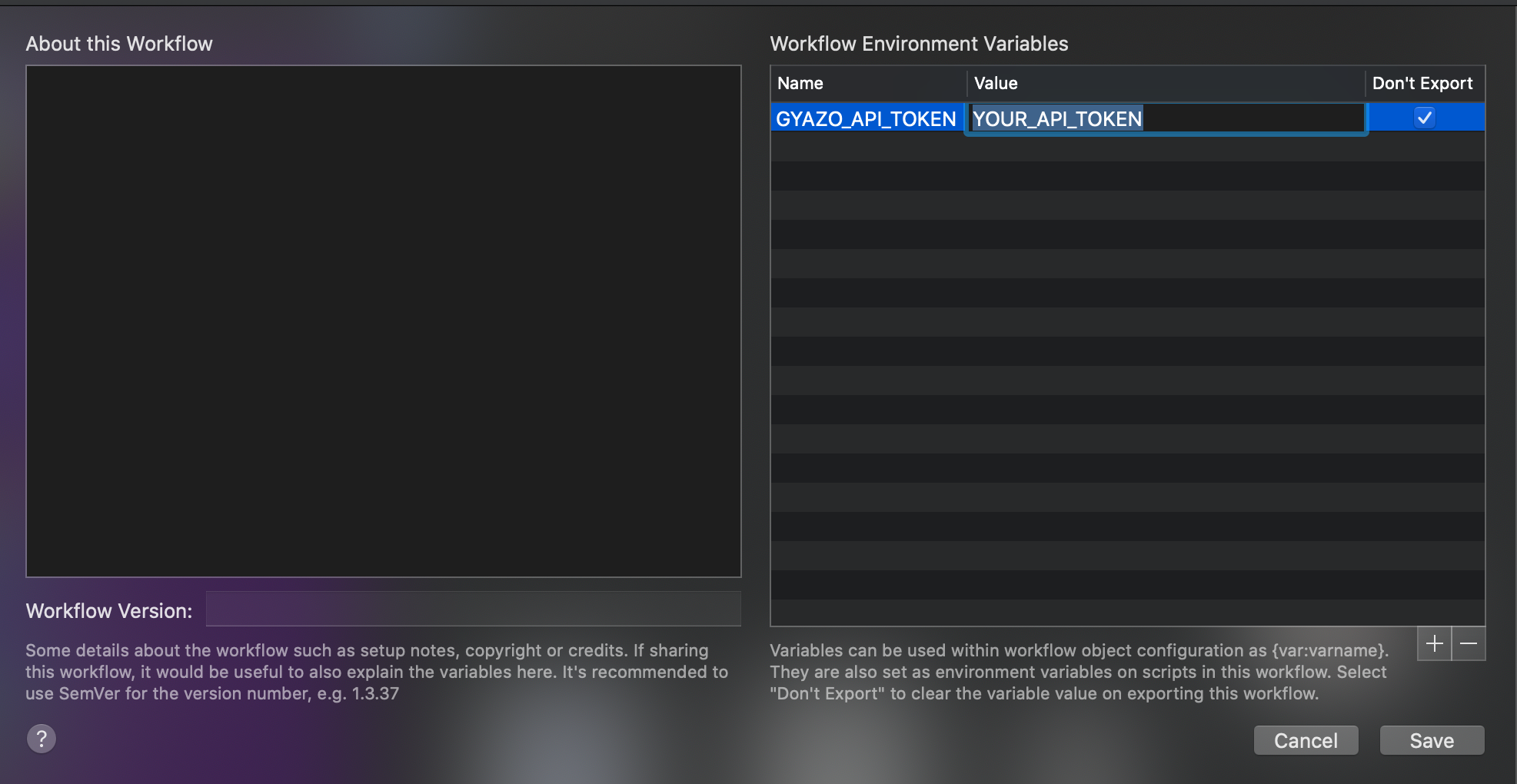
Task: Click into About this Workflow text area
Action: click(x=384, y=321)
